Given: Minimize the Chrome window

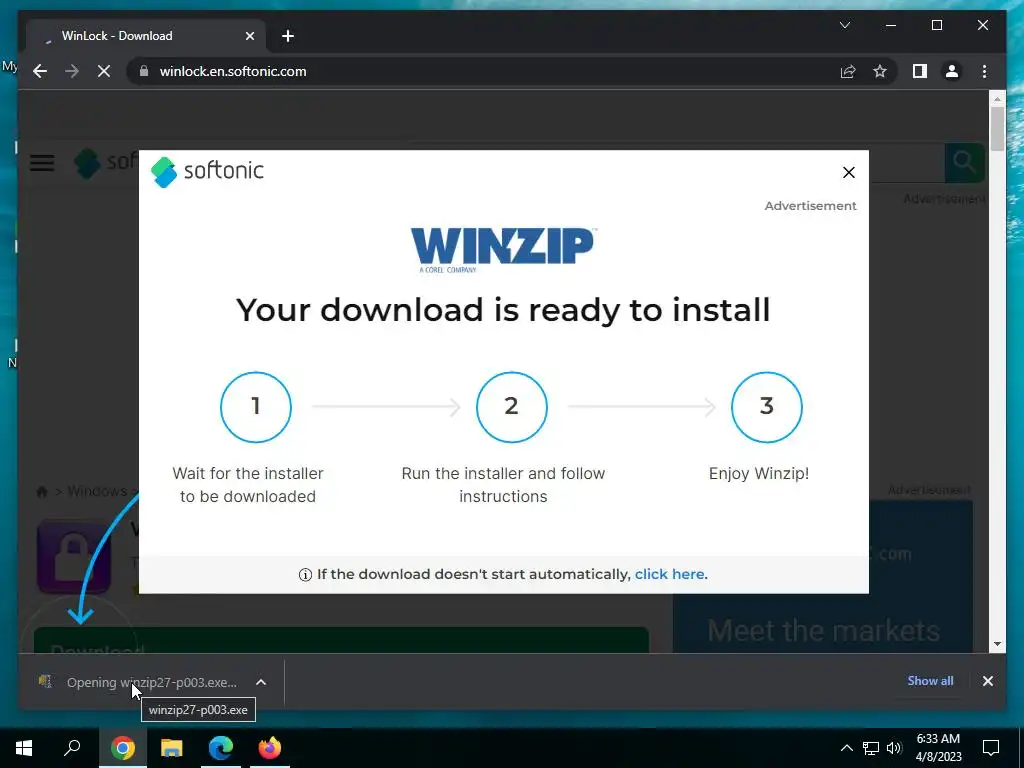Looking at the screenshot, I should coord(890,25).
